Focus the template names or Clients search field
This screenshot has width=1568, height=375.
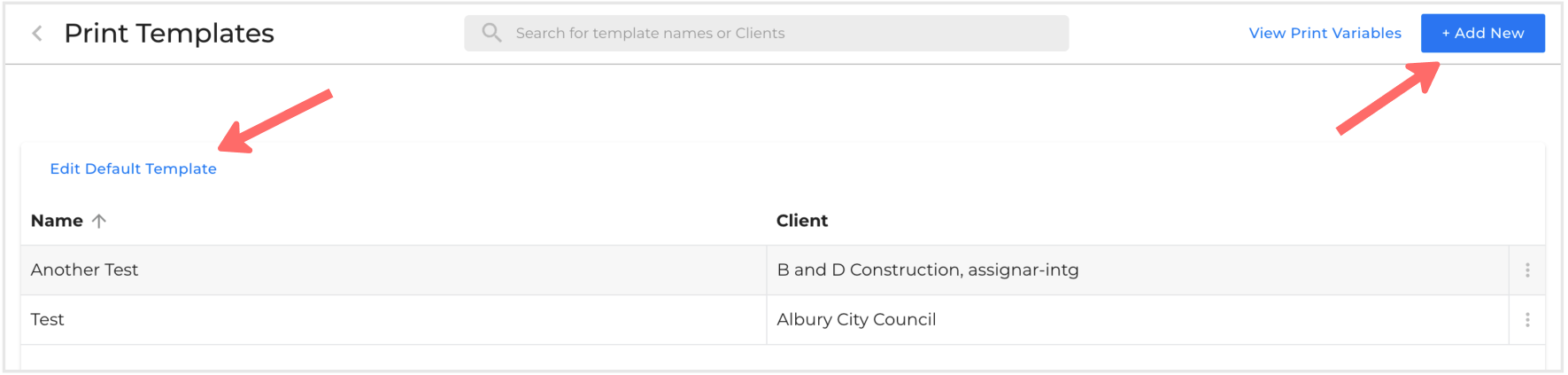767,33
